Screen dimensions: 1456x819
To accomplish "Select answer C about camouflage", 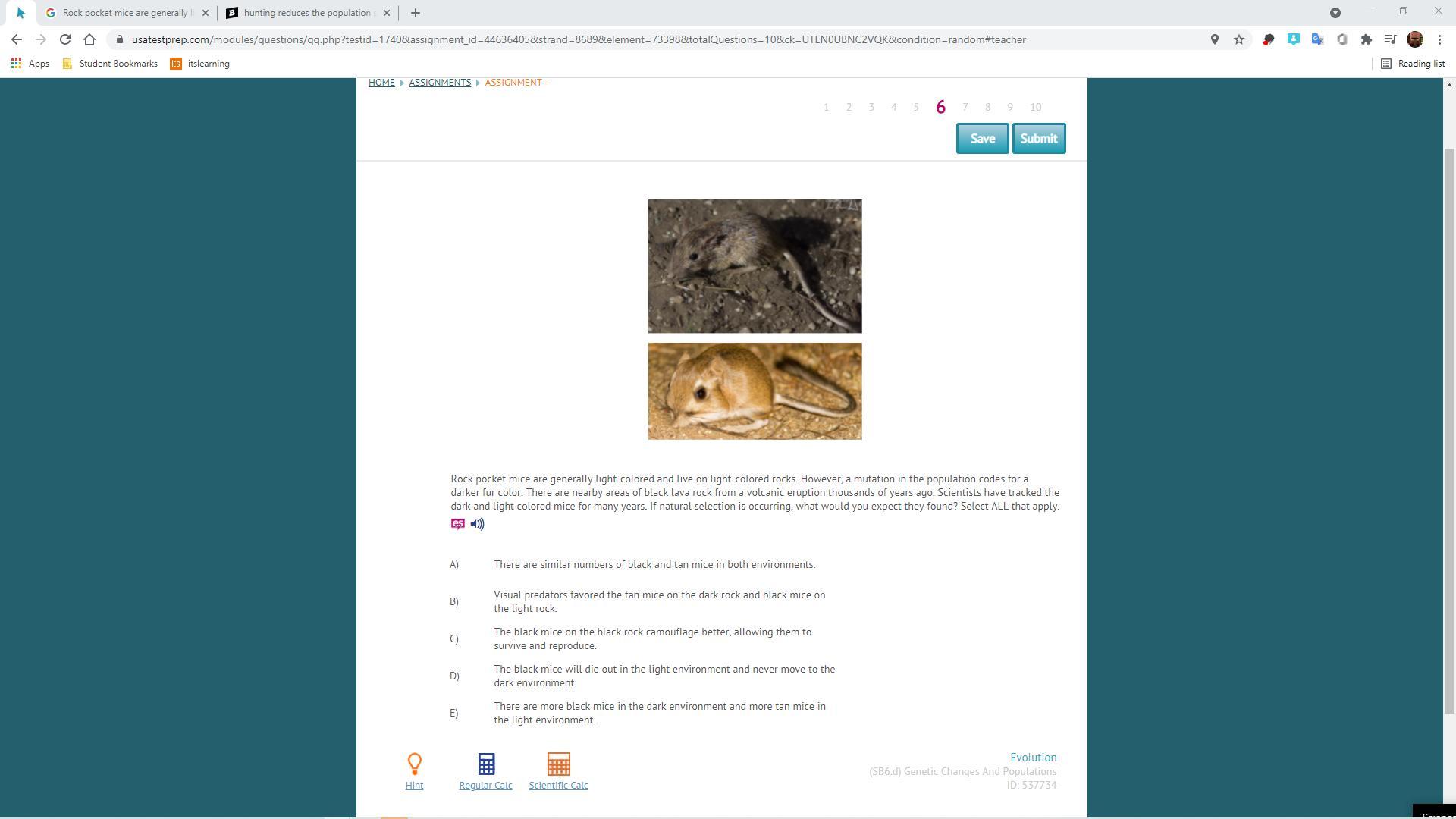I will [652, 639].
